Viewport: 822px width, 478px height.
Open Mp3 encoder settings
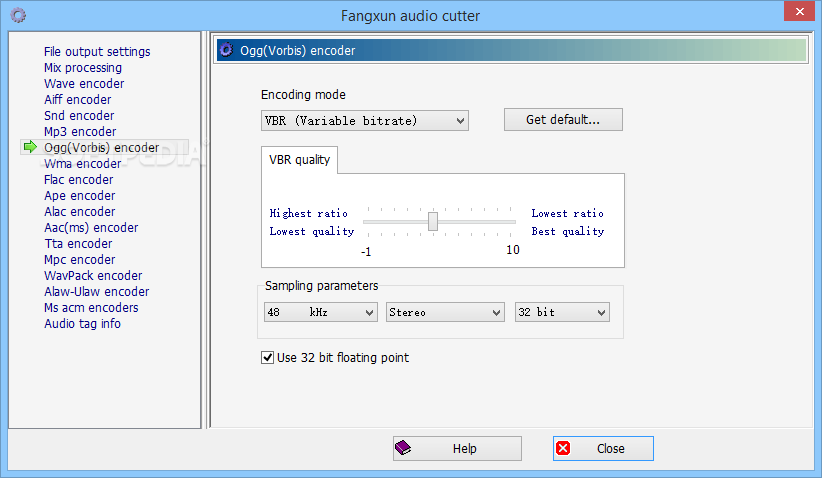(80, 132)
